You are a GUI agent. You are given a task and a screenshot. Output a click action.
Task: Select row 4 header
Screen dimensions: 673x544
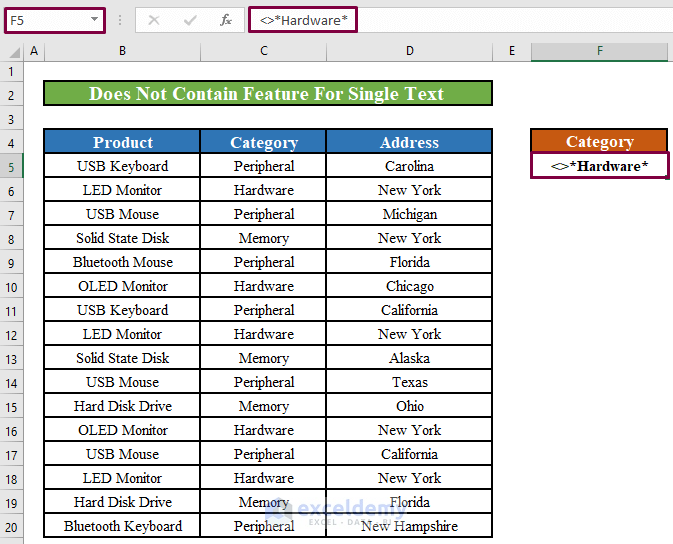[x=11, y=143]
